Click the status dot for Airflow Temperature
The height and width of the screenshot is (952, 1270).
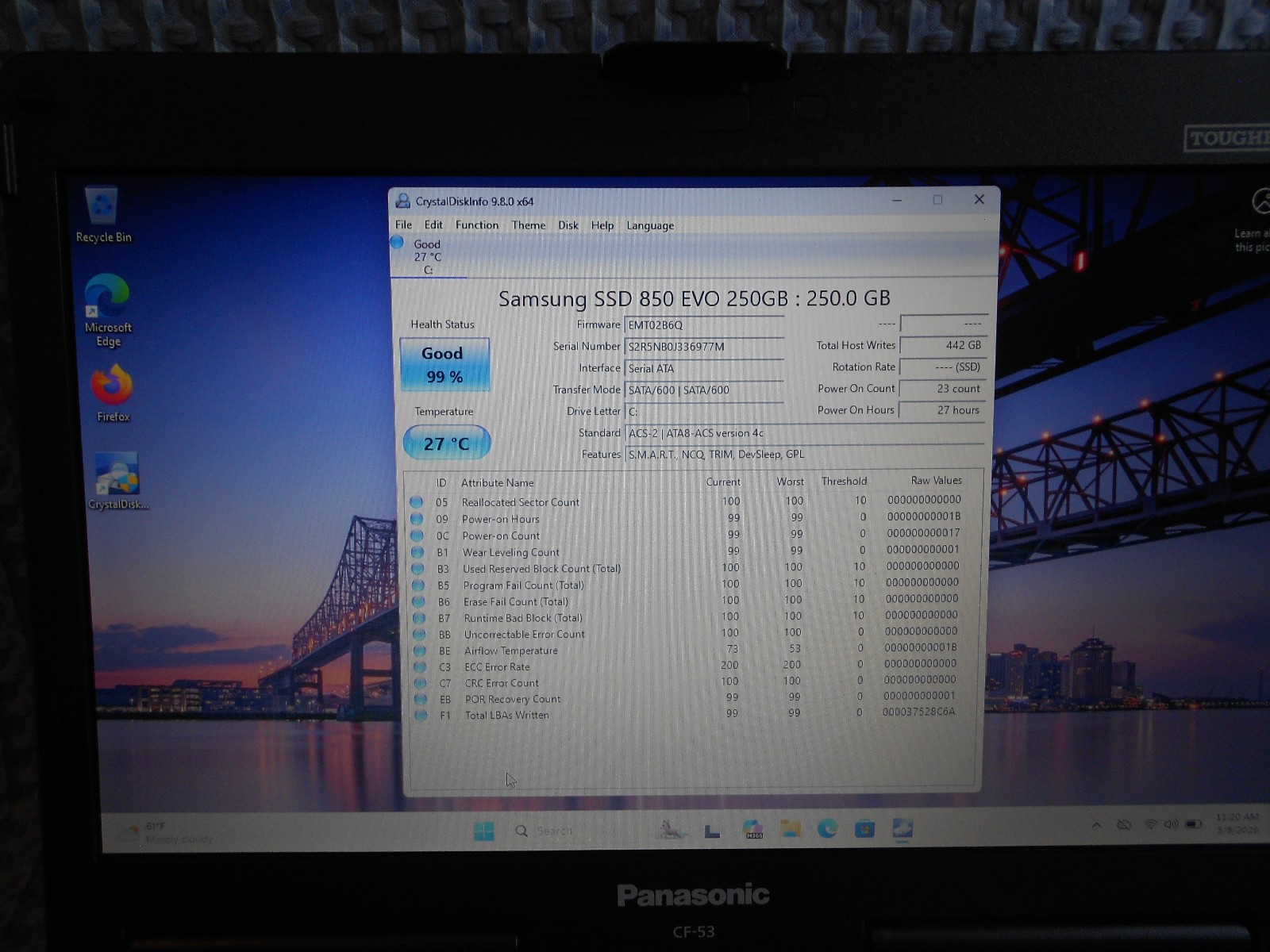tap(420, 651)
